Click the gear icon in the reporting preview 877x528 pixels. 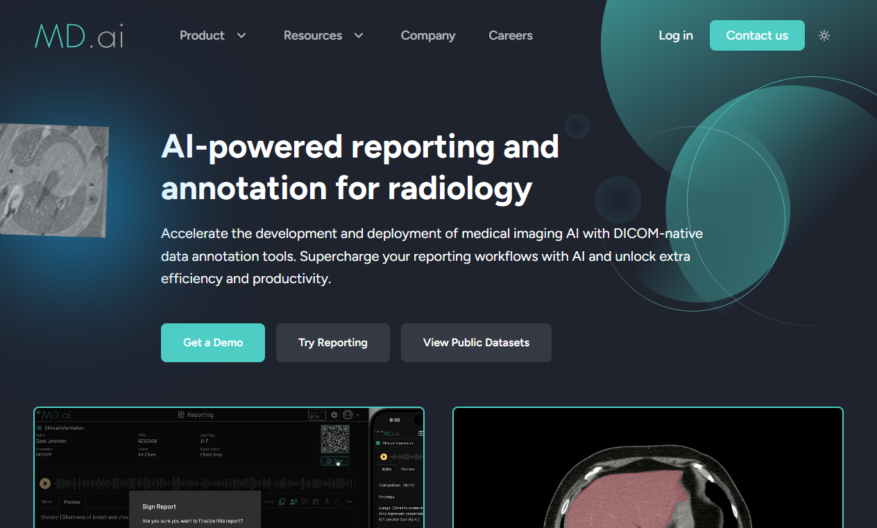click(x=334, y=415)
